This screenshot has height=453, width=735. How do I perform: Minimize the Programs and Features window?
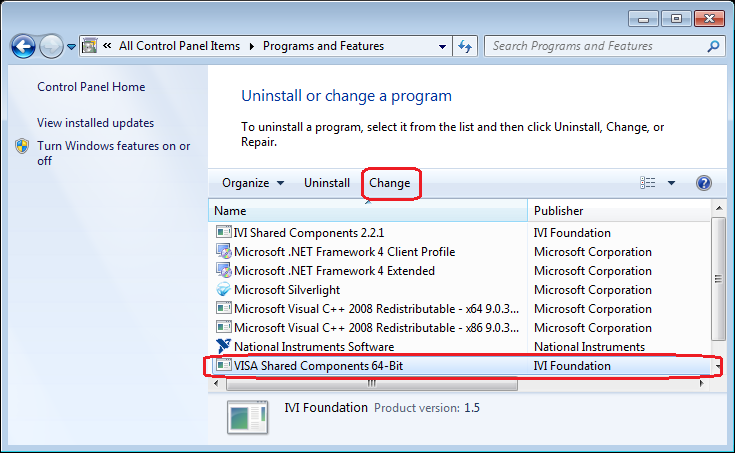643,19
